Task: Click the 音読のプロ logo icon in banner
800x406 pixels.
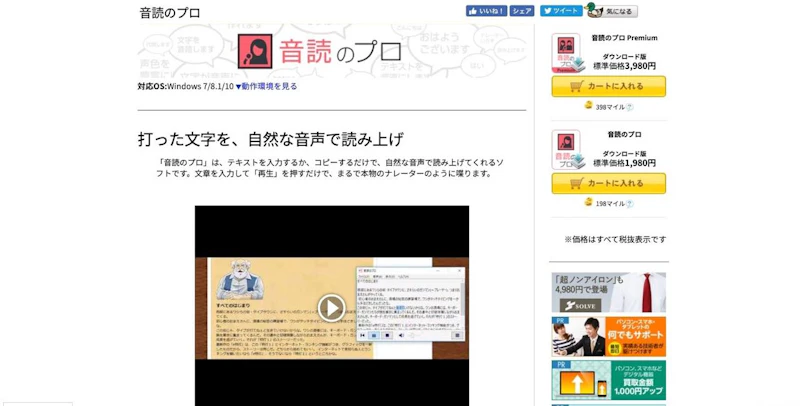Action: tap(255, 51)
